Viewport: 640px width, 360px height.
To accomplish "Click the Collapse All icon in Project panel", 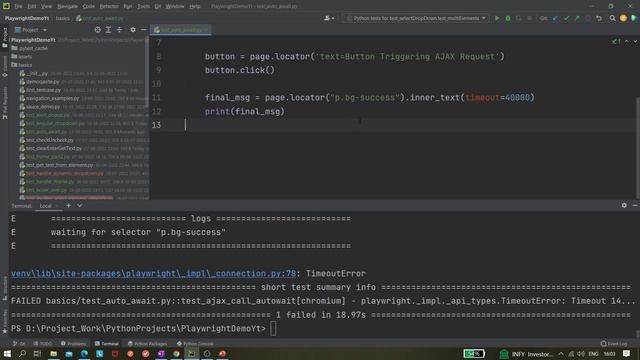I will pyautogui.click(x=119, y=30).
